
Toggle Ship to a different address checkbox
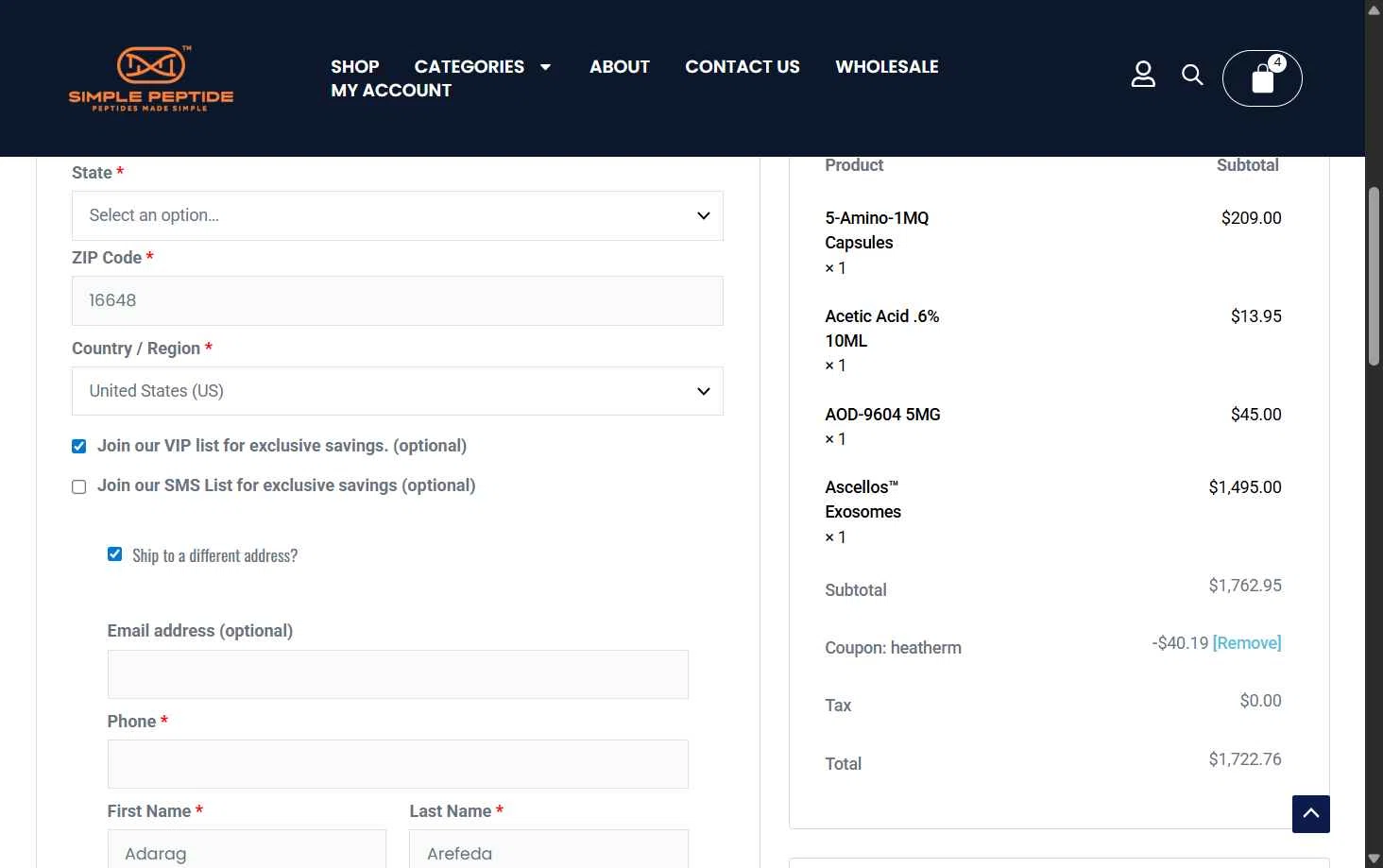coord(114,554)
